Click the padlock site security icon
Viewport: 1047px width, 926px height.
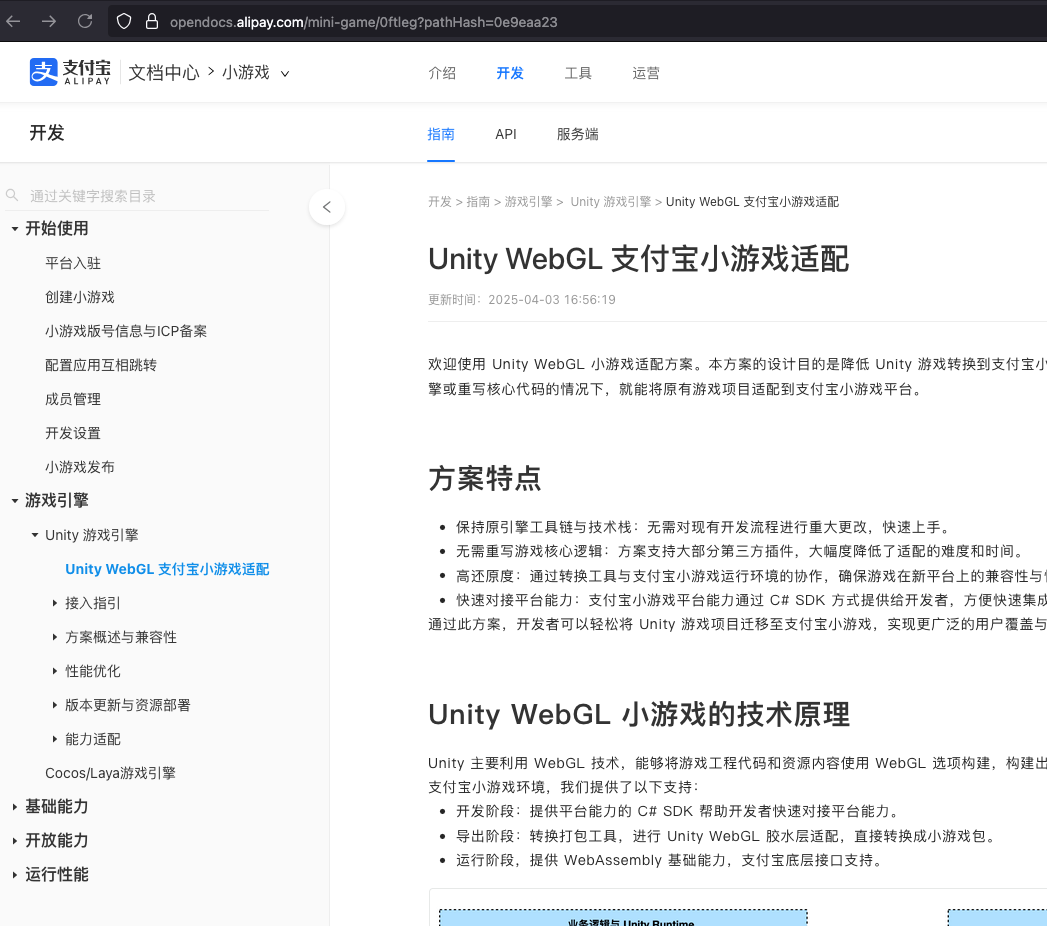click(152, 21)
